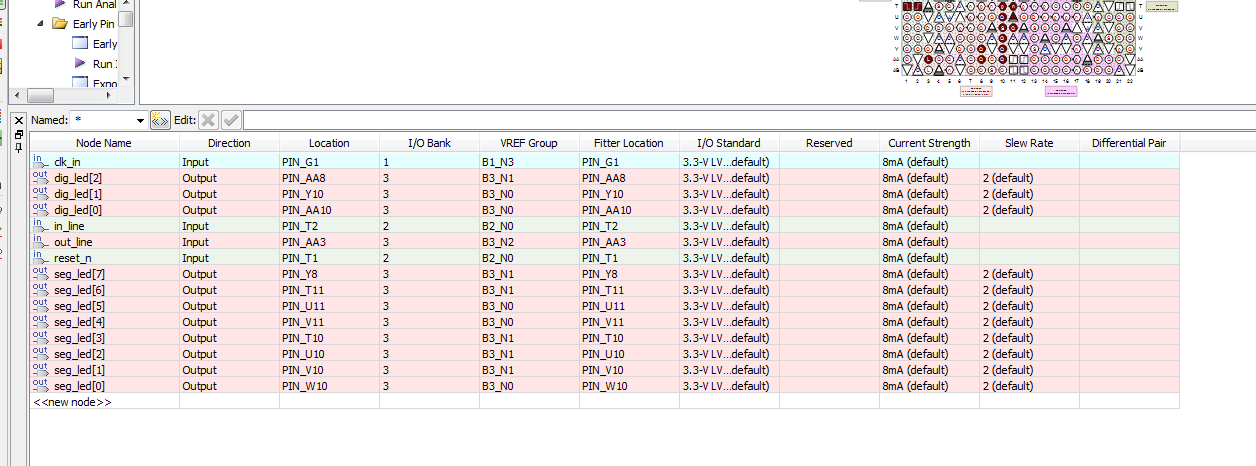
Task: Click the filter/apply button next to Named field
Action: 160,120
